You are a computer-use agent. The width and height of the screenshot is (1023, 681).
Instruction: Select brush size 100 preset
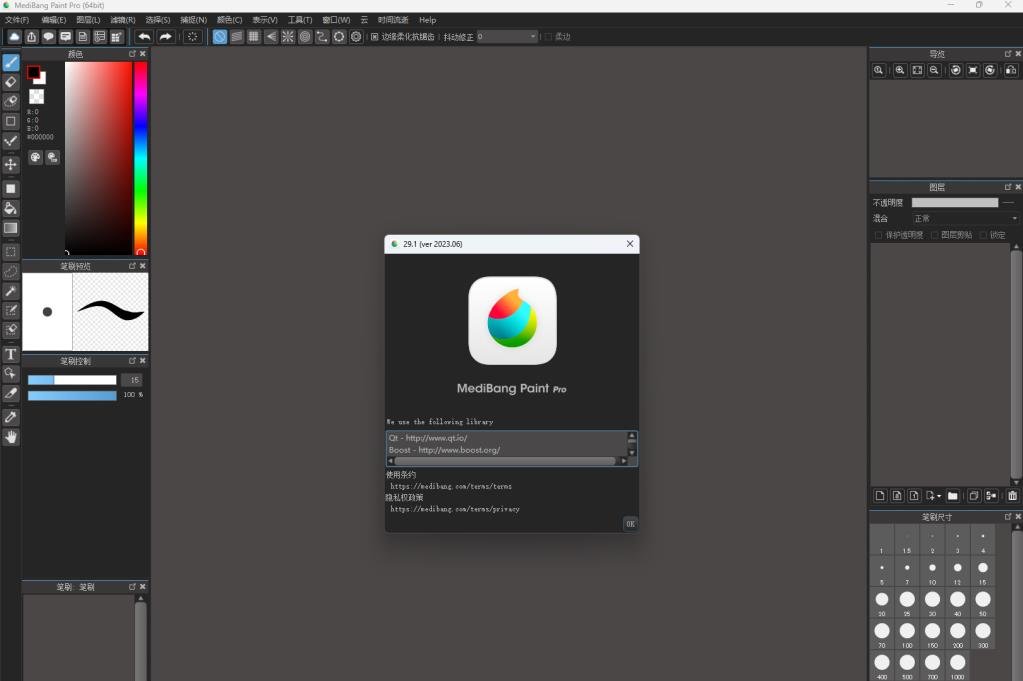[907, 635]
